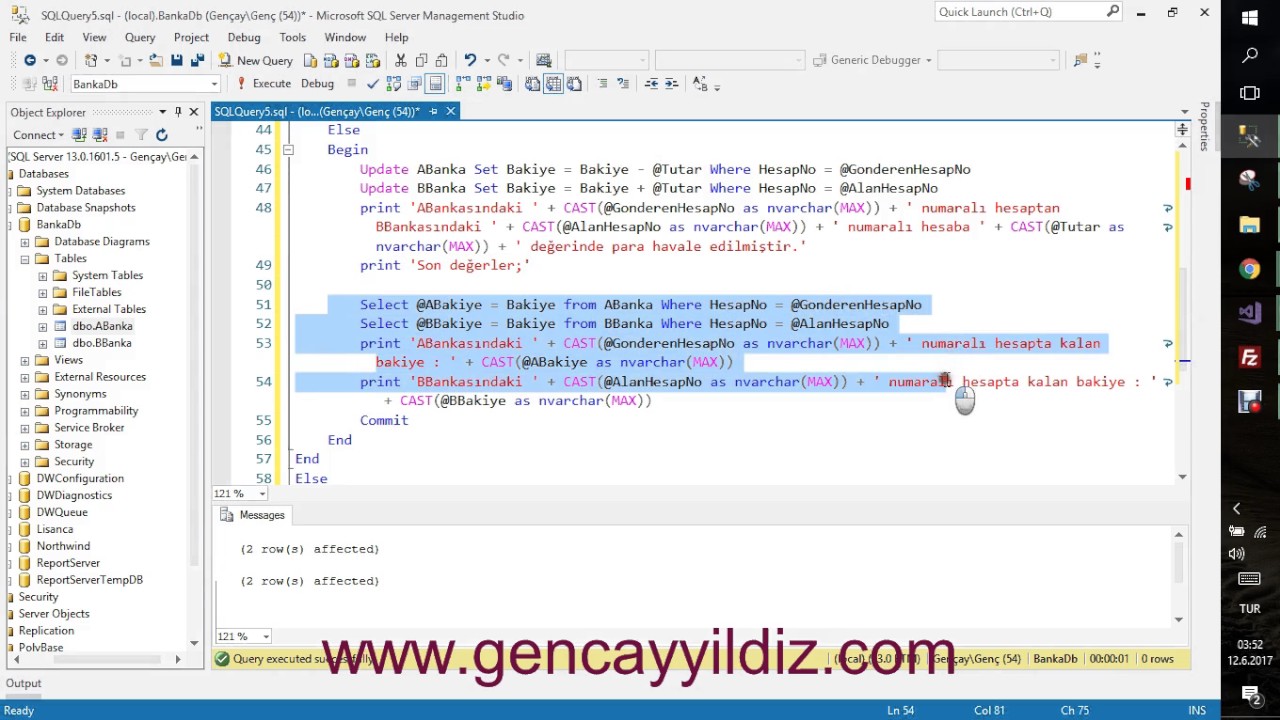Expand the Northwind database node

[x=9, y=546]
